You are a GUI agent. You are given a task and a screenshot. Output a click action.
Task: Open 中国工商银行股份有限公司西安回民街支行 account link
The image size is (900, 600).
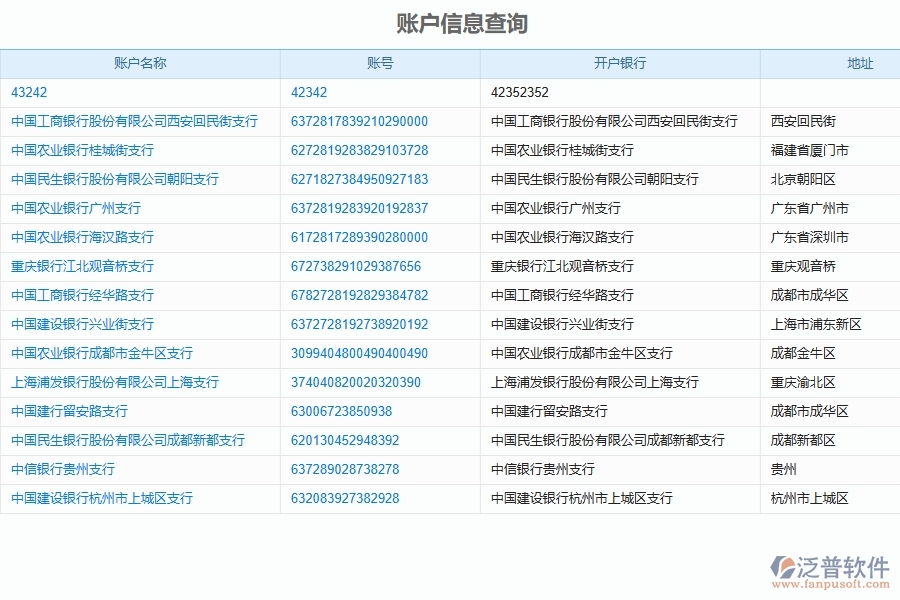coord(135,121)
